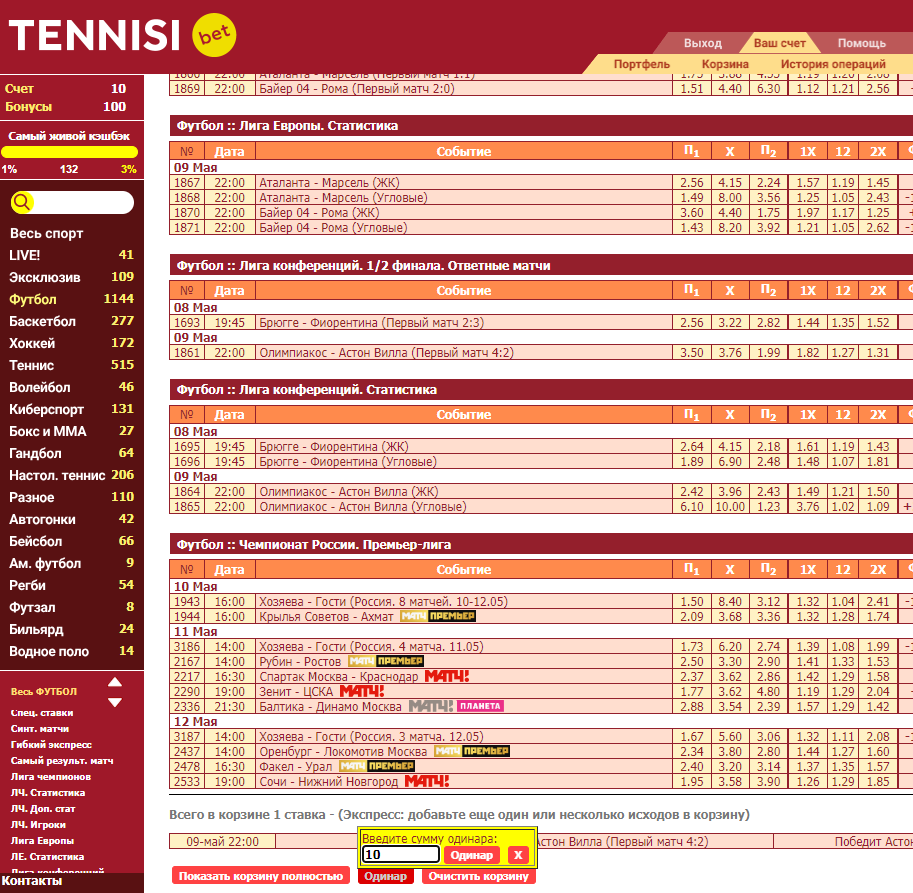Click the yellow cashback progress bar
This screenshot has width=913, height=893.
click(70, 152)
